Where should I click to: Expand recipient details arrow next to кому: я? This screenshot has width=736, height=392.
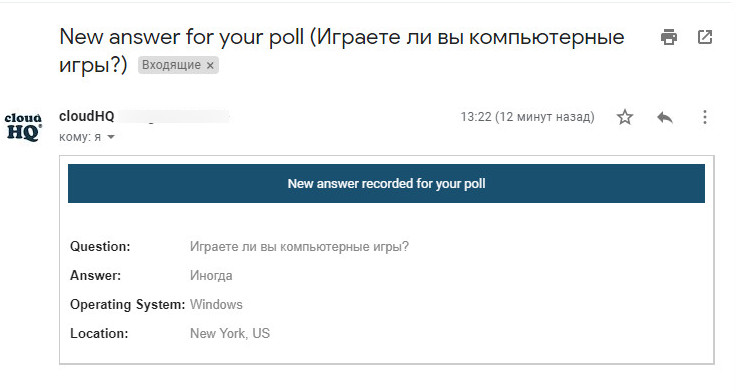(x=111, y=137)
